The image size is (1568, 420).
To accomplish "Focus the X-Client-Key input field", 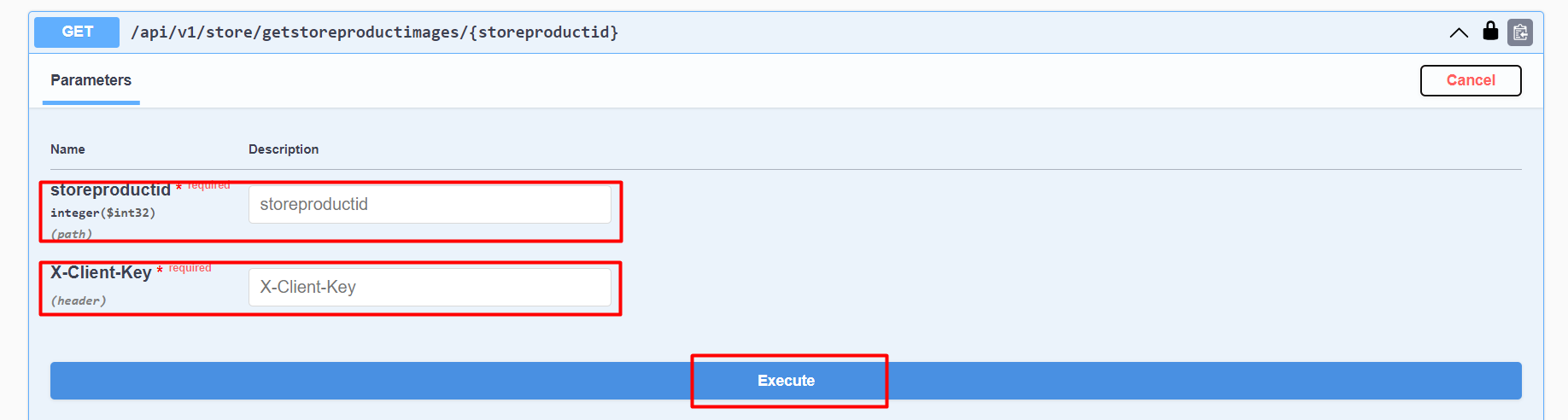I will tap(430, 288).
